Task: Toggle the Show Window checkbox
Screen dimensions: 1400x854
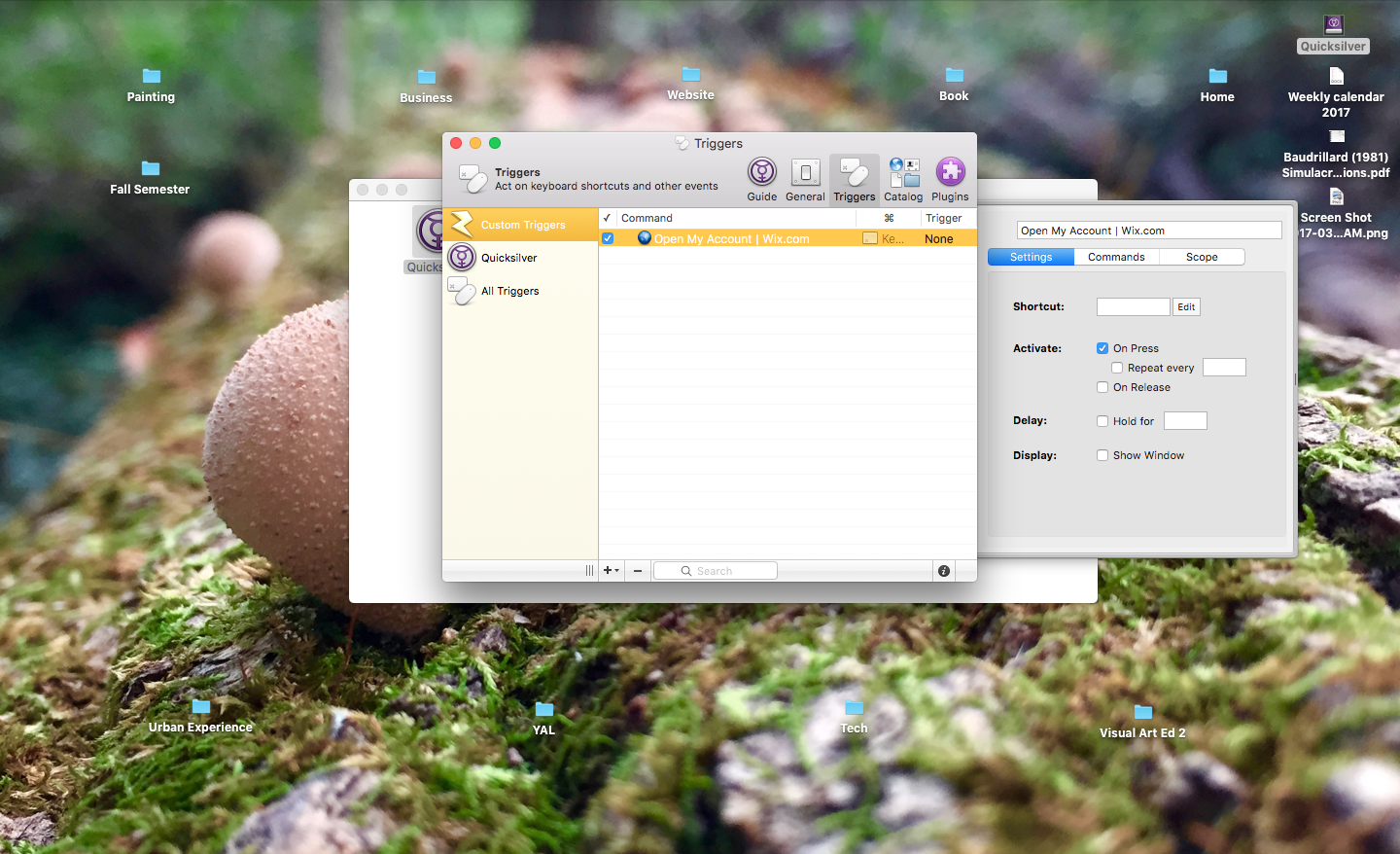Action: coord(1102,455)
